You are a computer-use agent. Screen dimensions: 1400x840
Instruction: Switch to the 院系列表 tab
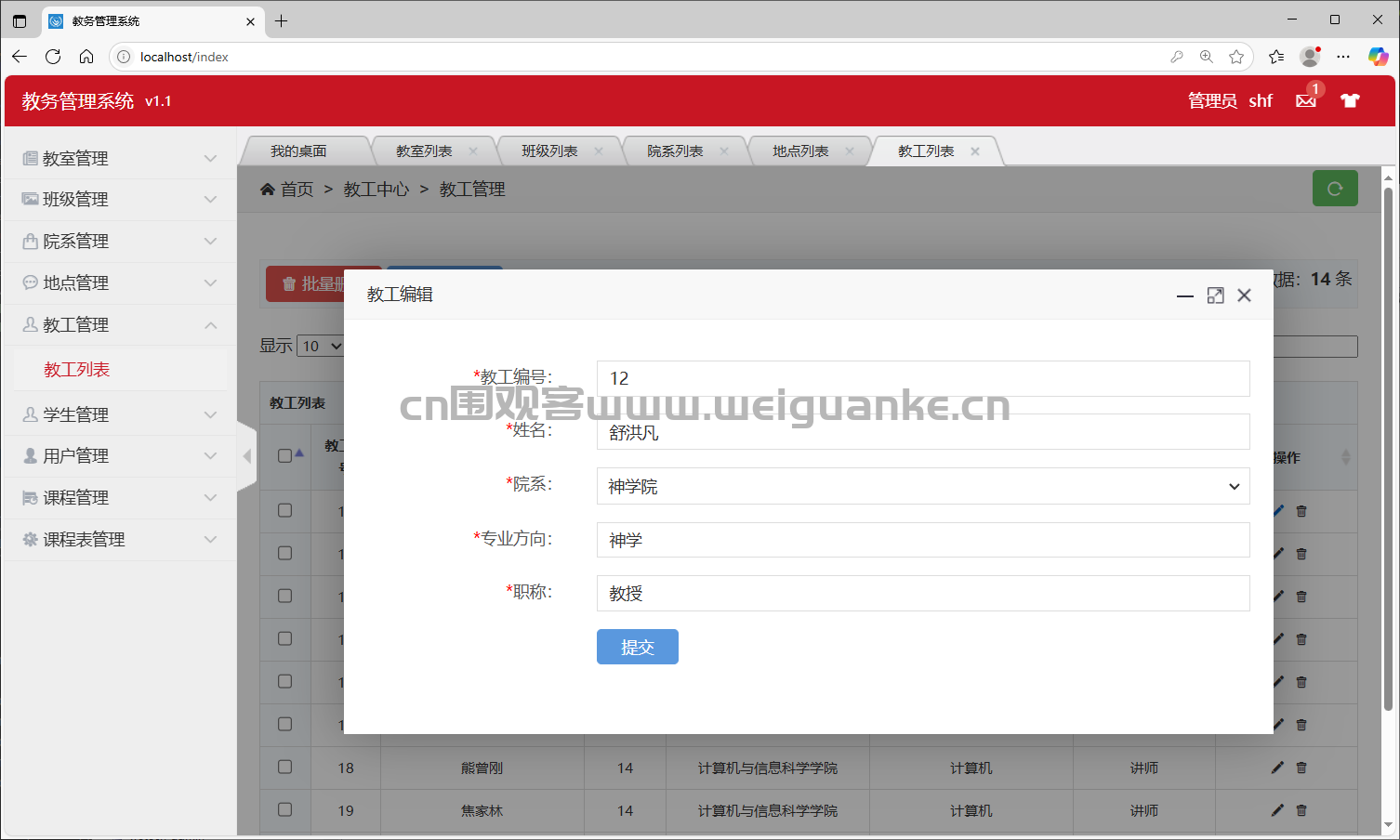[675, 151]
